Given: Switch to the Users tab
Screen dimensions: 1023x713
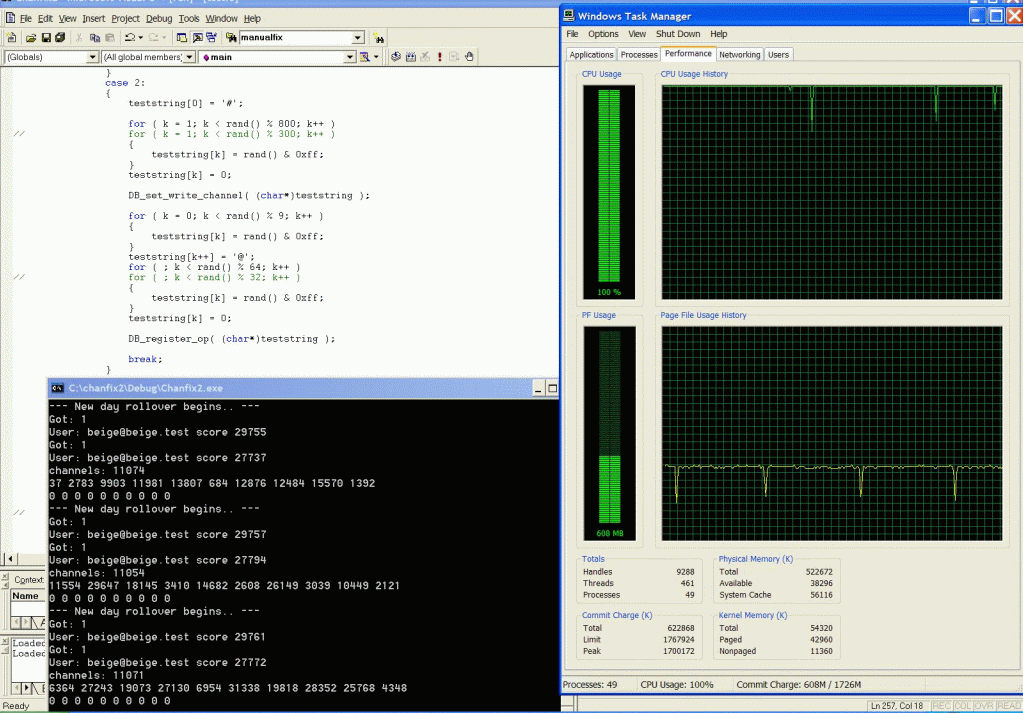Looking at the screenshot, I should click(x=778, y=55).
